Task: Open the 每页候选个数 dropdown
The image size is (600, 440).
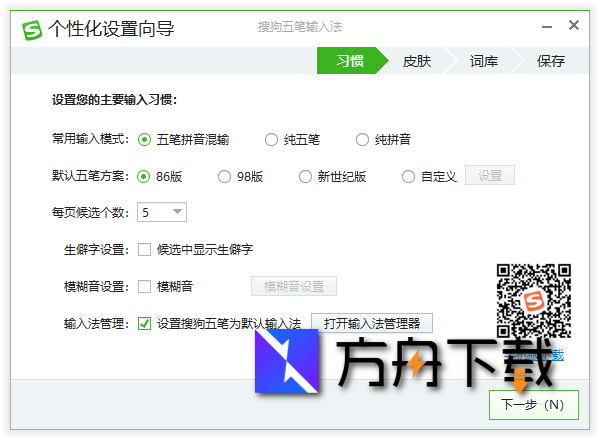Action: (162, 212)
